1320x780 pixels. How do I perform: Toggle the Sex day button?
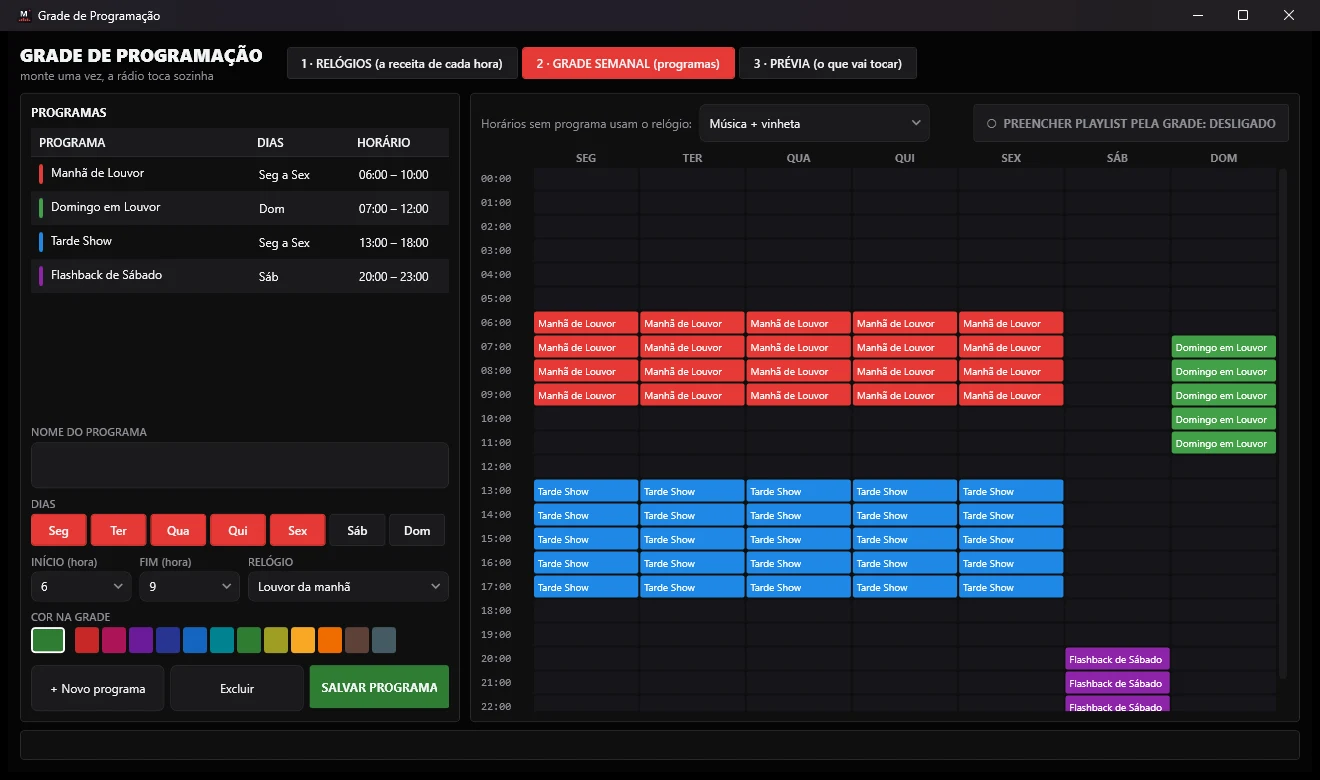(298, 530)
